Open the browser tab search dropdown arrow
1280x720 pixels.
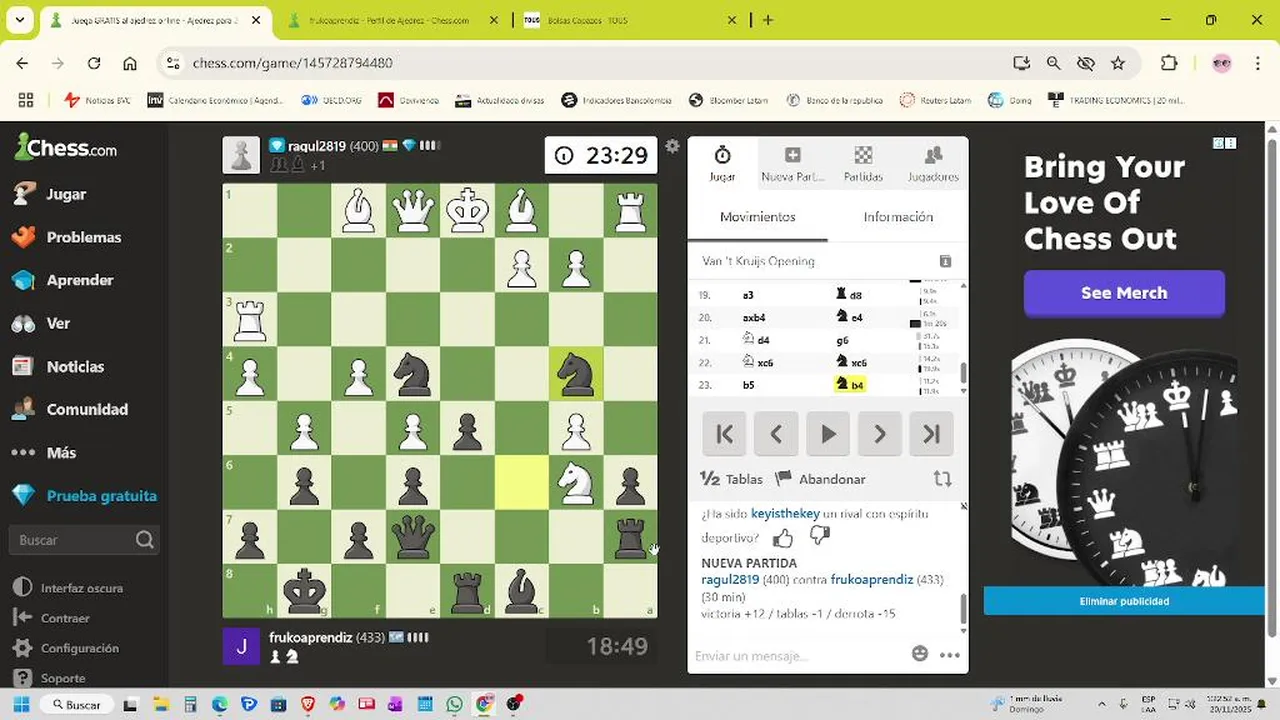click(x=19, y=19)
